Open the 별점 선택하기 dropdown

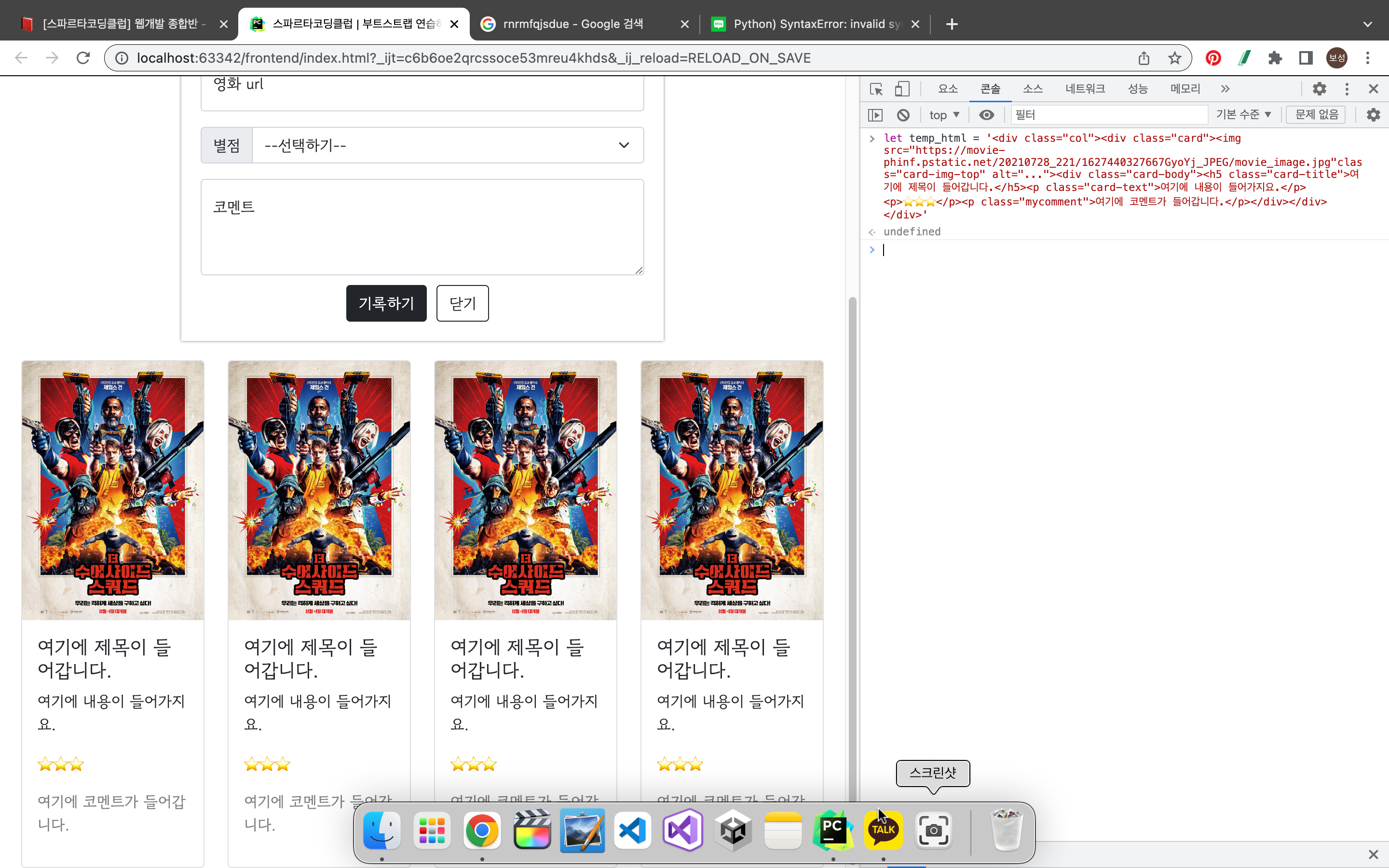point(448,145)
